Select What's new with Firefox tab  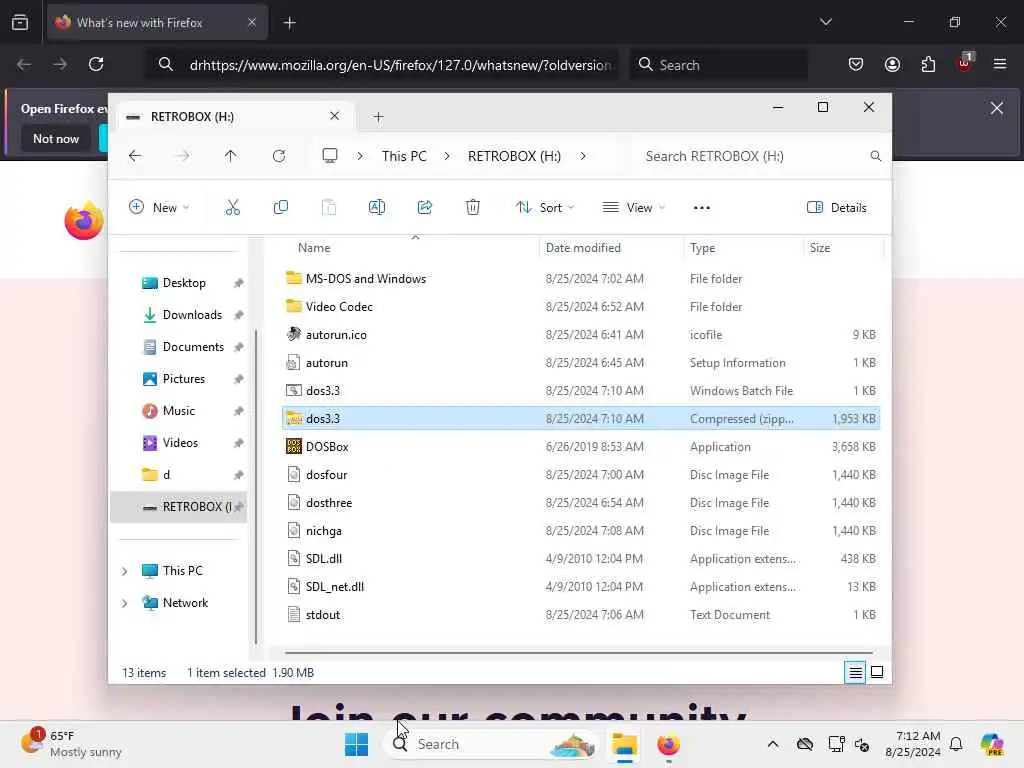tap(157, 23)
